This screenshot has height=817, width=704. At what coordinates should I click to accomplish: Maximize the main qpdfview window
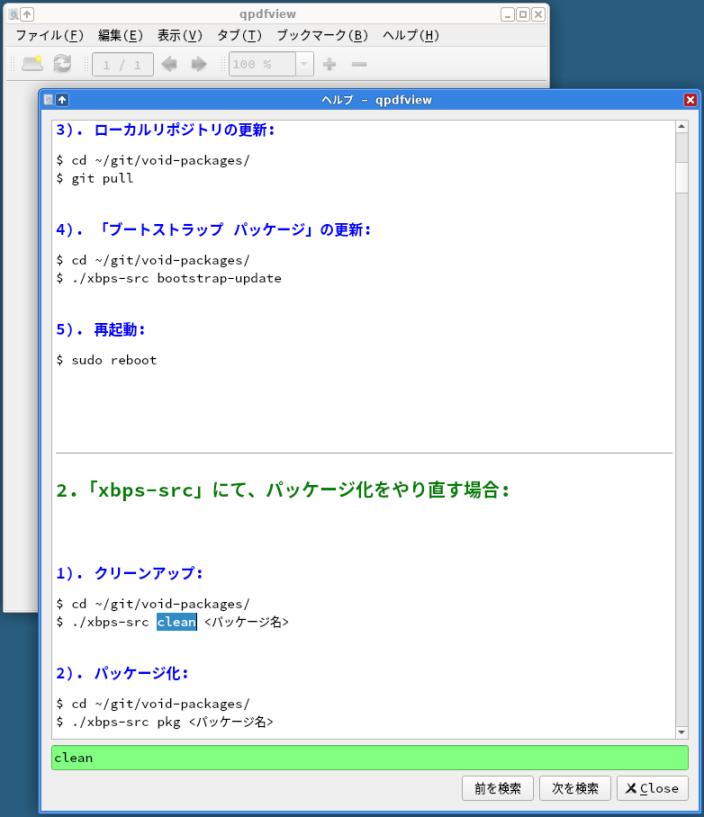[x=523, y=14]
